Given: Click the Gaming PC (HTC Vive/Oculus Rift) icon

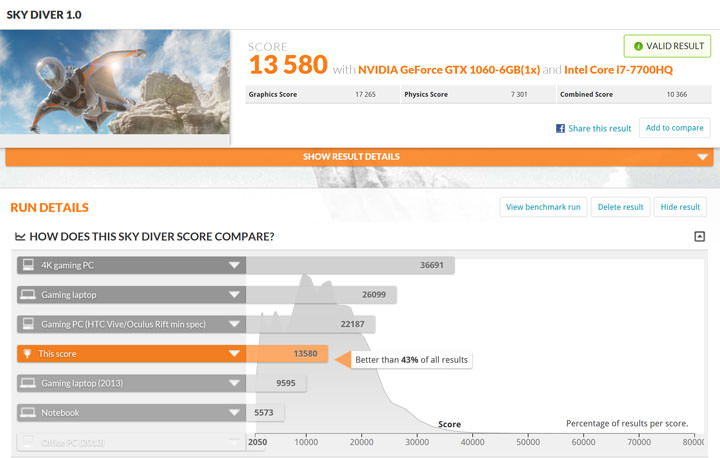Looking at the screenshot, I should [29, 324].
